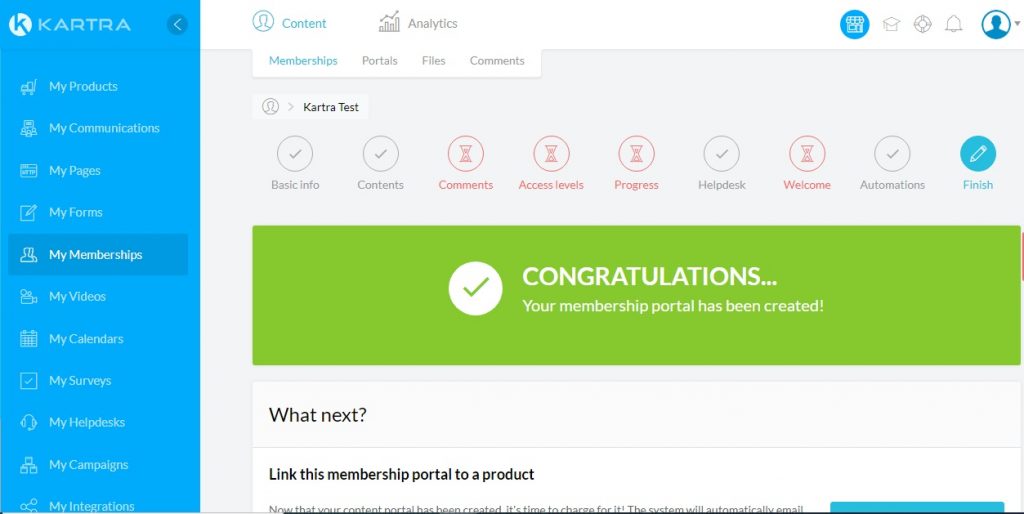
Task: Switch to the Portals tab
Action: 379,61
